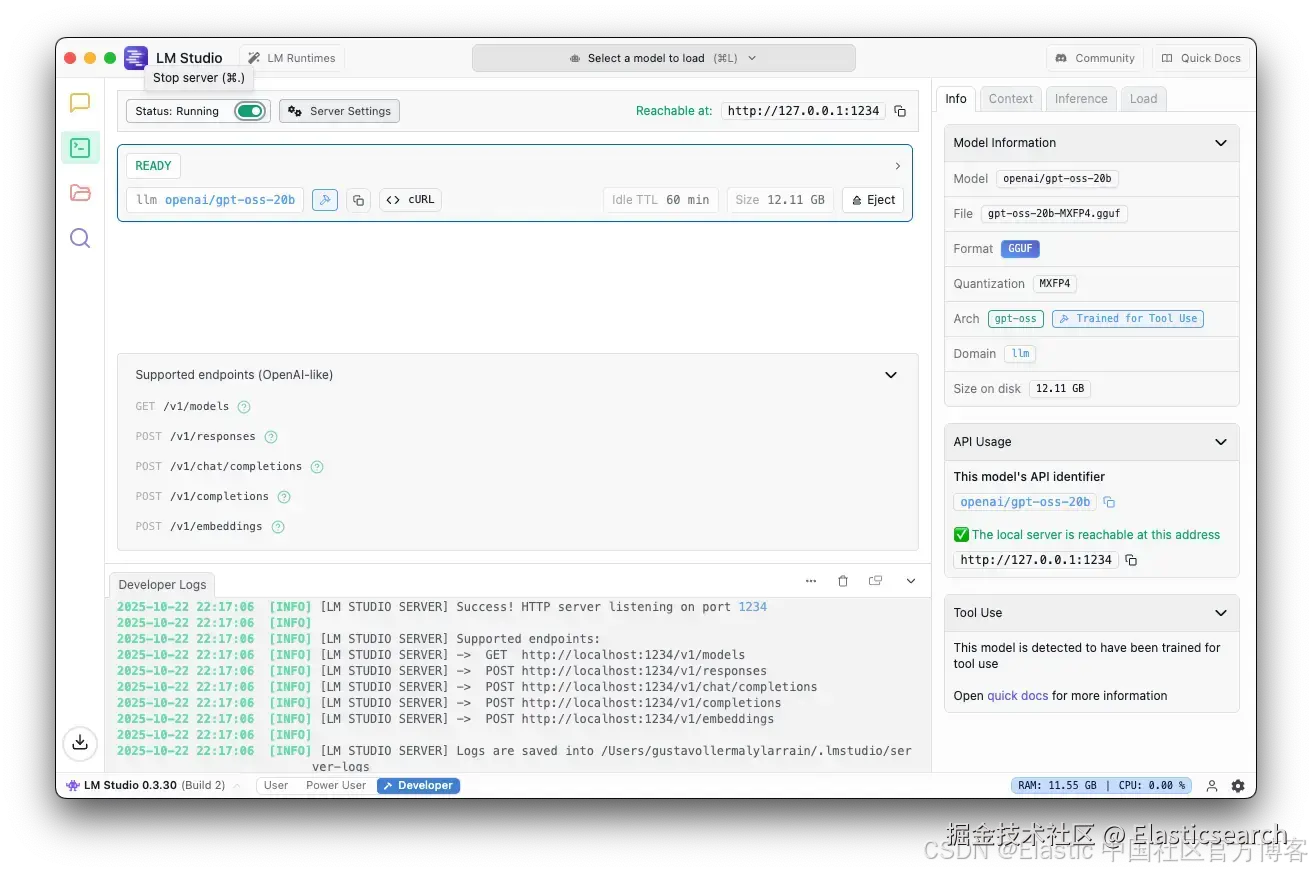Open Server Settings
This screenshot has height=872, width=1312.
pyautogui.click(x=339, y=111)
